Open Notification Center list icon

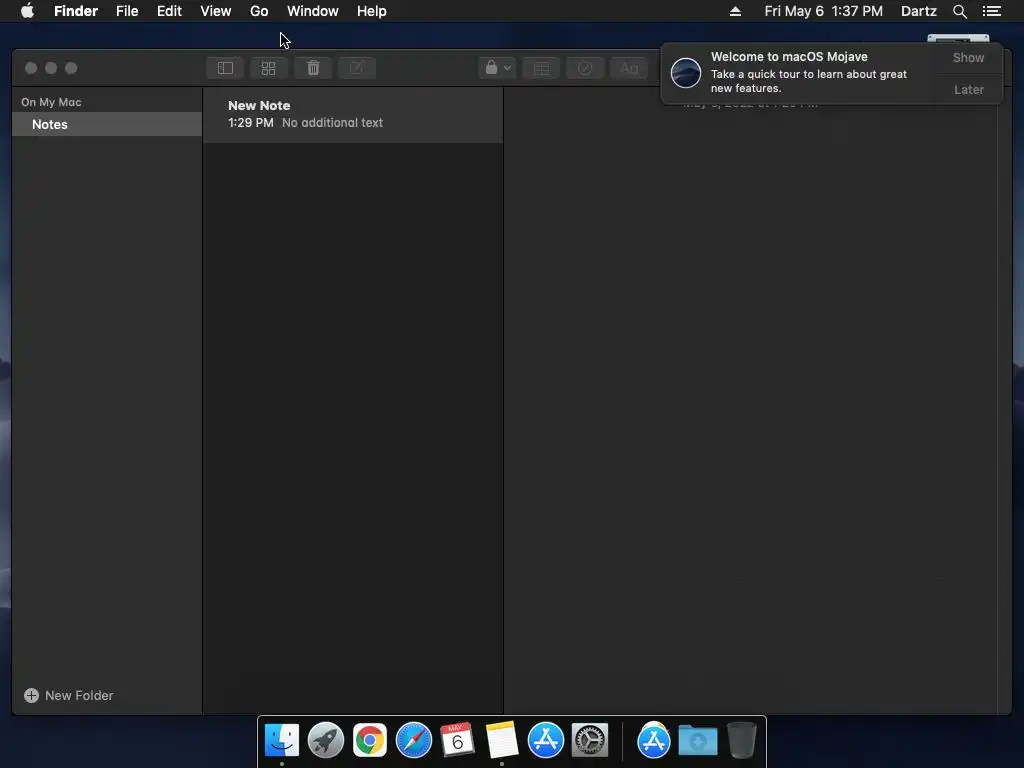coord(991,11)
